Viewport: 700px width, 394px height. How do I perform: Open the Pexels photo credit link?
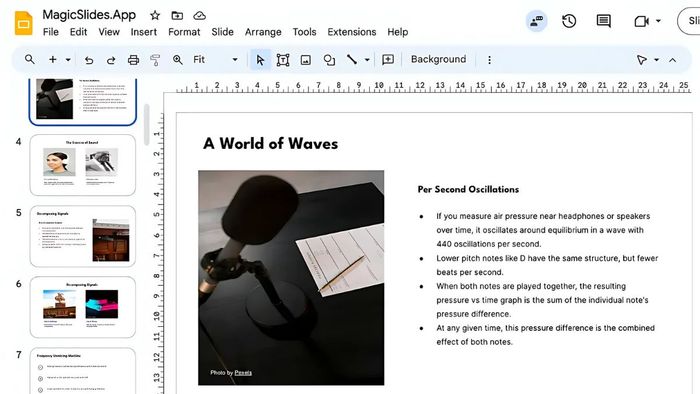pyautogui.click(x=243, y=373)
